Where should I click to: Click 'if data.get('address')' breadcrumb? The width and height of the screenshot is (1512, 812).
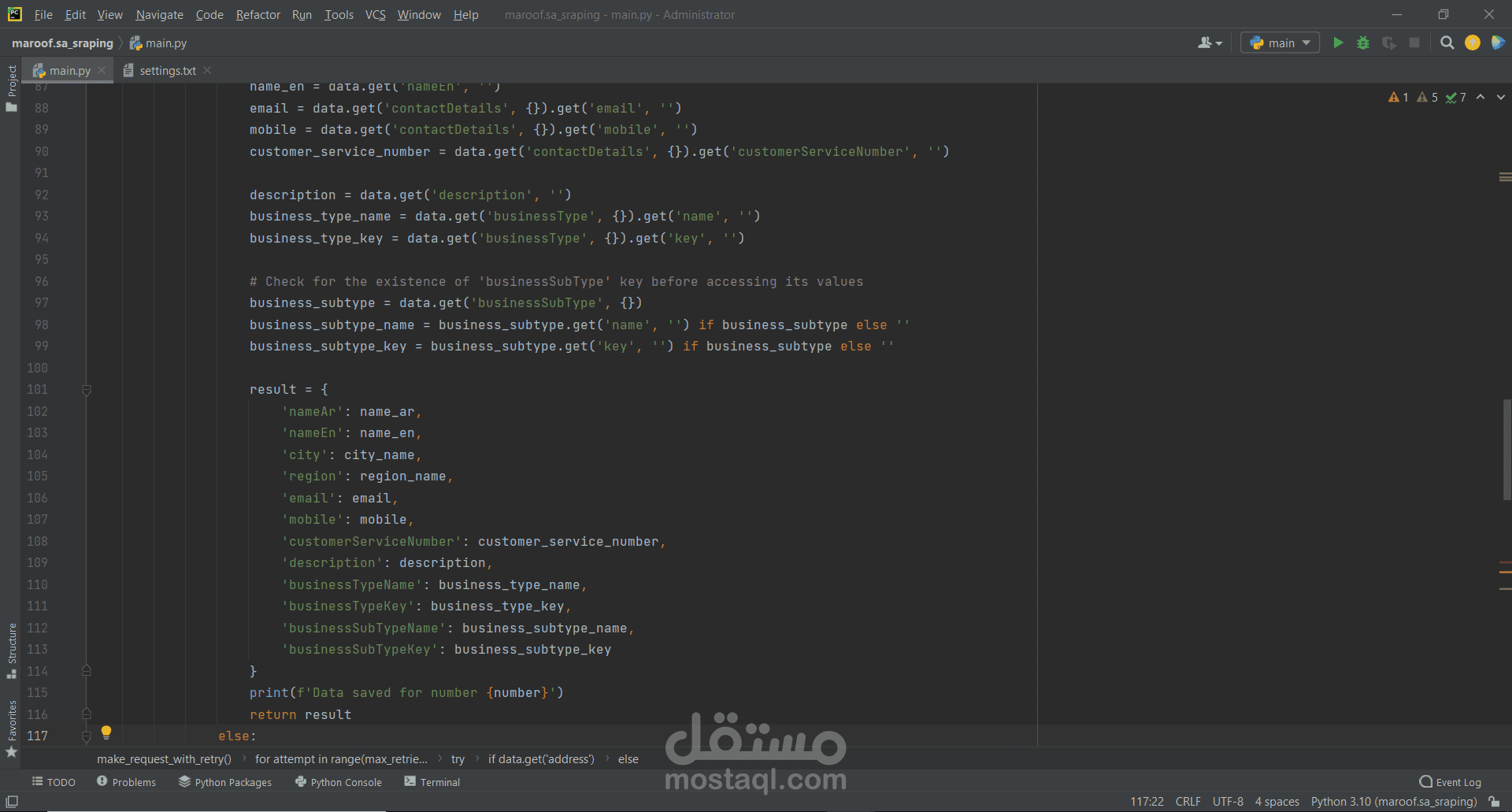[x=541, y=759]
